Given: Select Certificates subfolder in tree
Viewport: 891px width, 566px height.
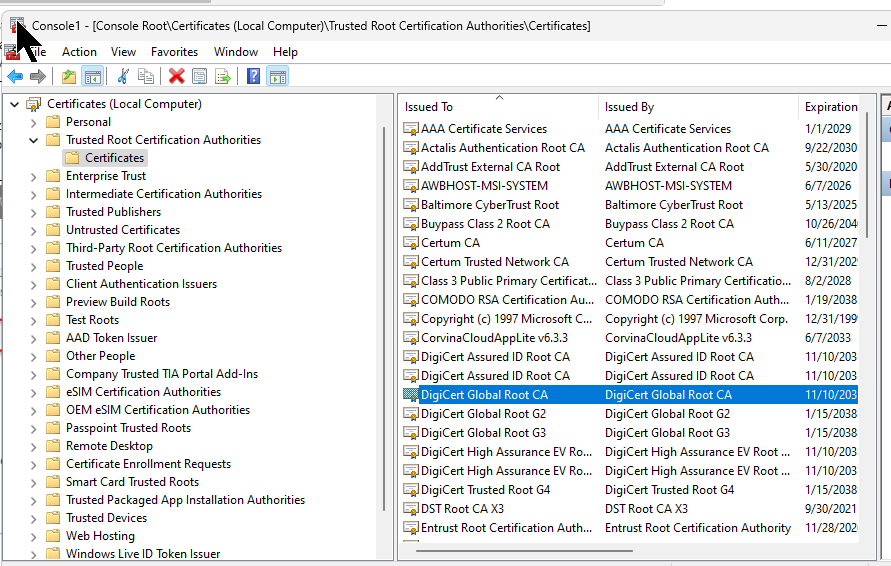Looking at the screenshot, I should coord(114,158).
